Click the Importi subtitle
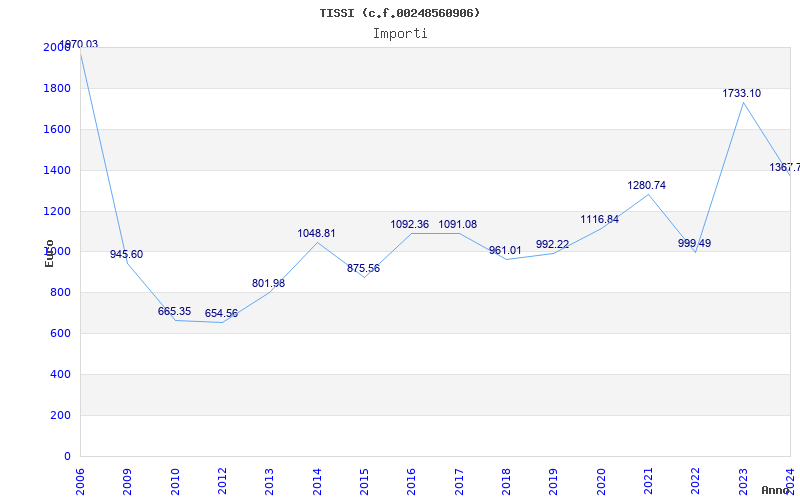Screen dimensions: 800x500 click(x=400, y=34)
